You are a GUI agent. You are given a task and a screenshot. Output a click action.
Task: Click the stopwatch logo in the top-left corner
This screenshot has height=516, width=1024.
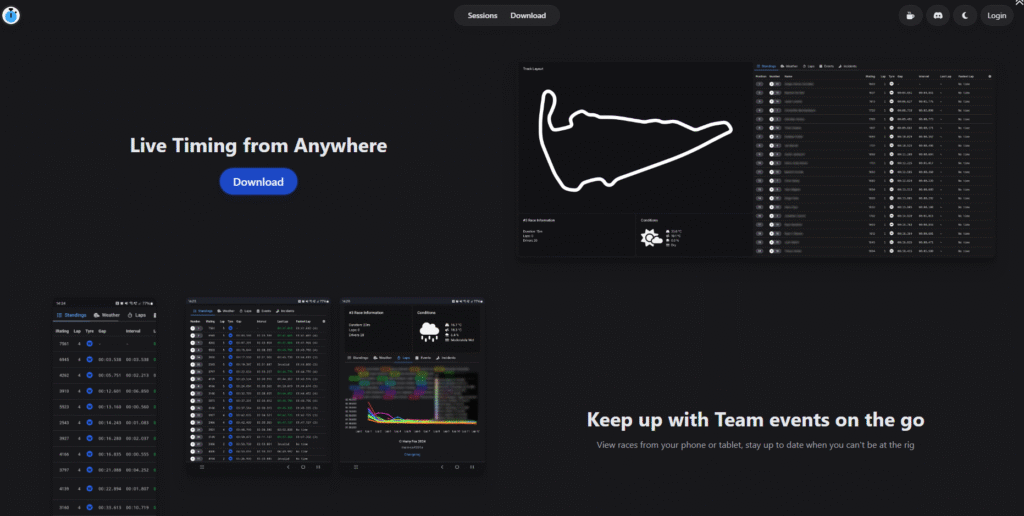coord(12,15)
